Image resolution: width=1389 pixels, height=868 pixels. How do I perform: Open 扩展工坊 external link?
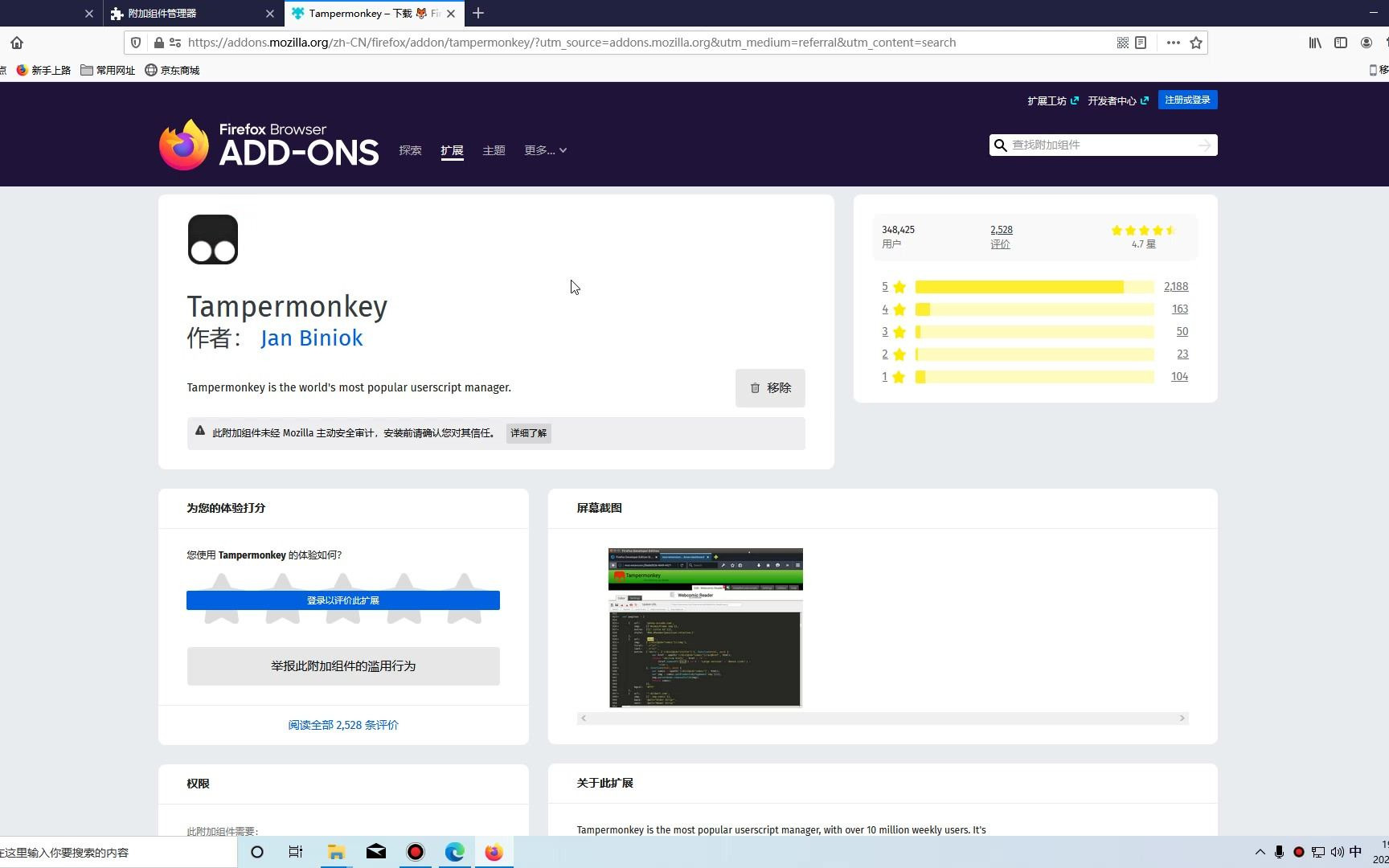1053,100
